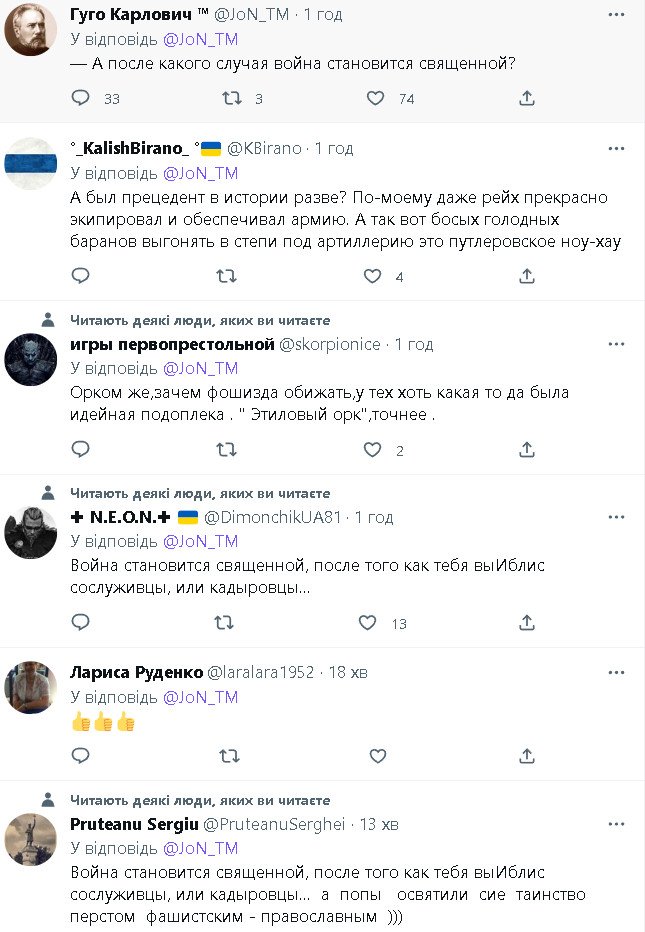The image size is (645, 932).
Task: Open Pruteanu Sergiu profile picture
Action: click(30, 838)
